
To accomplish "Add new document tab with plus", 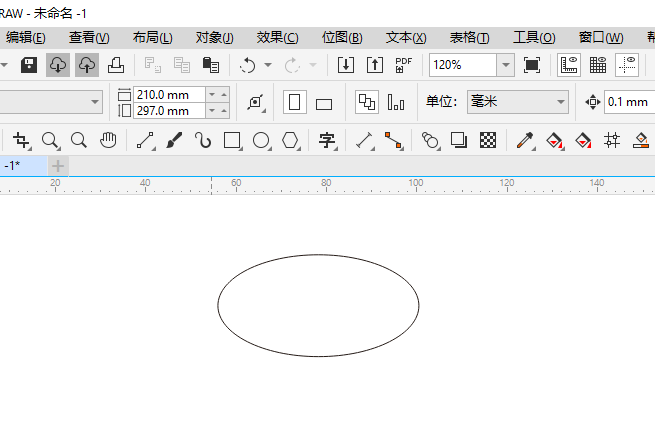I will pos(58,166).
